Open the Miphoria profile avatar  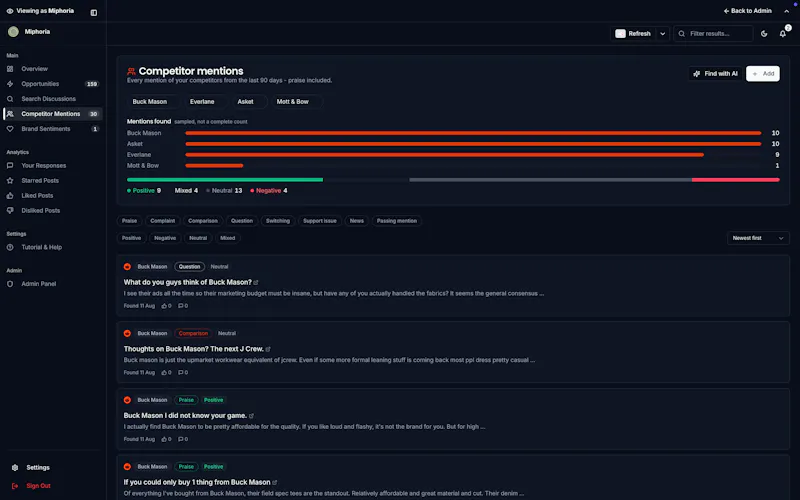coord(13,32)
